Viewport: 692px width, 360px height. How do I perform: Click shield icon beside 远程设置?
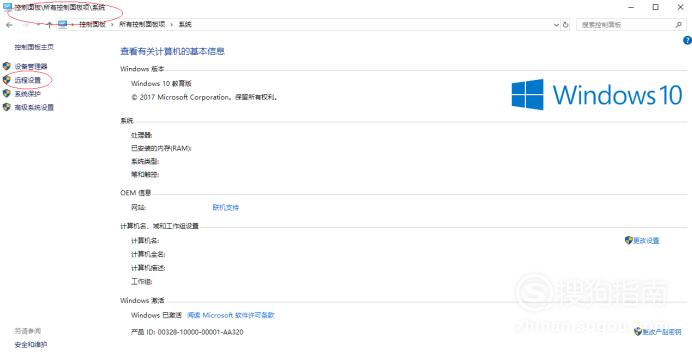coord(7,80)
